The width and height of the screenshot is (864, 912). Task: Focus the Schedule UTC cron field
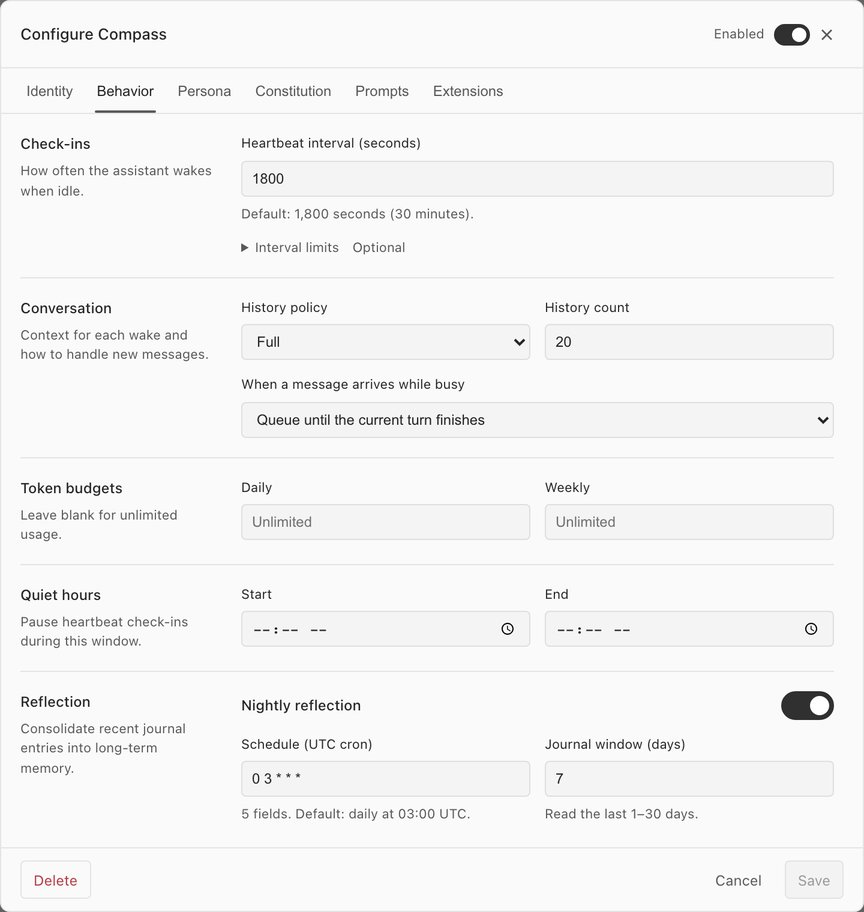pyautogui.click(x=385, y=779)
